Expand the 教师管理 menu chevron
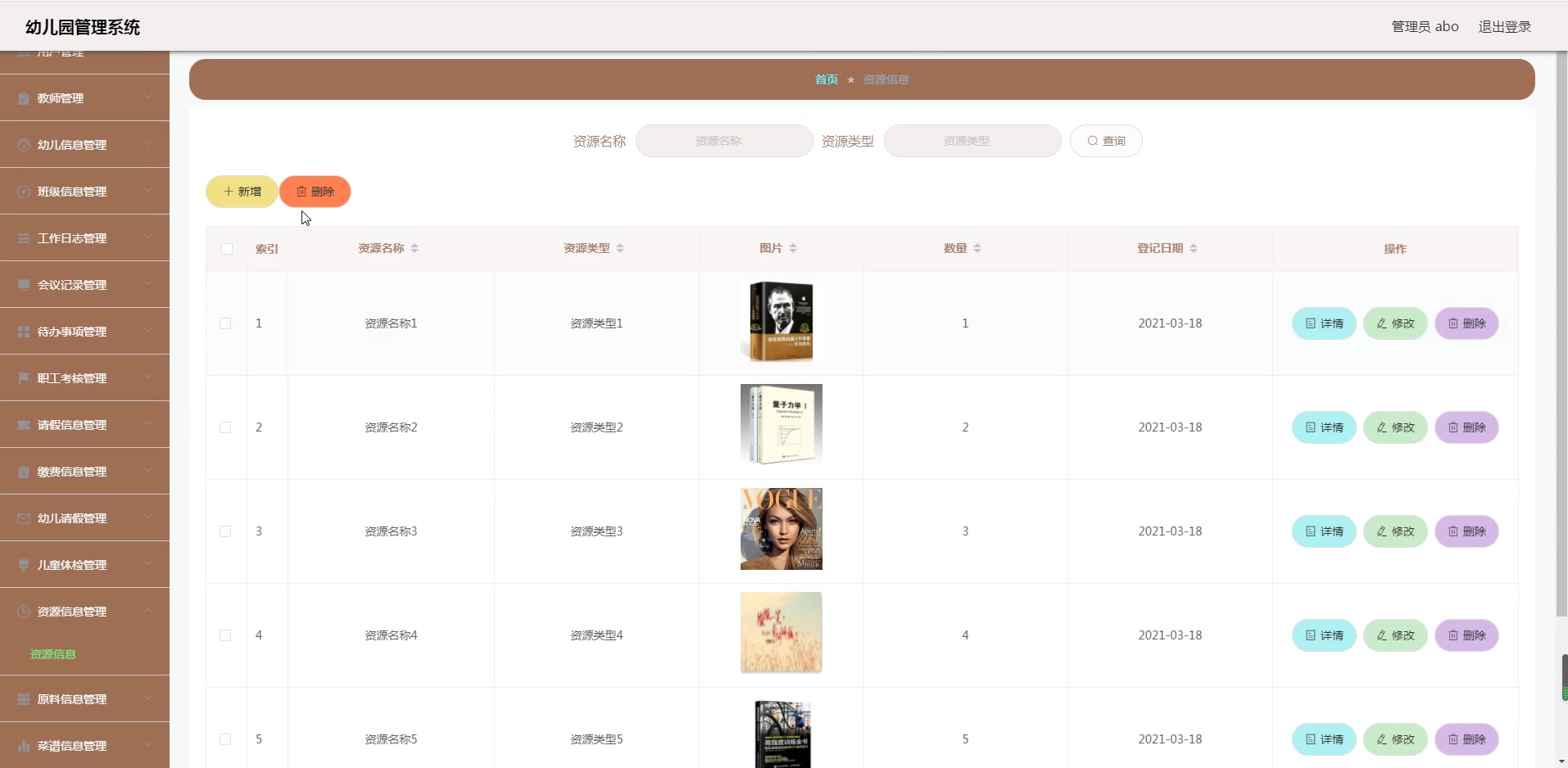This screenshot has width=1568, height=768. coord(148,97)
